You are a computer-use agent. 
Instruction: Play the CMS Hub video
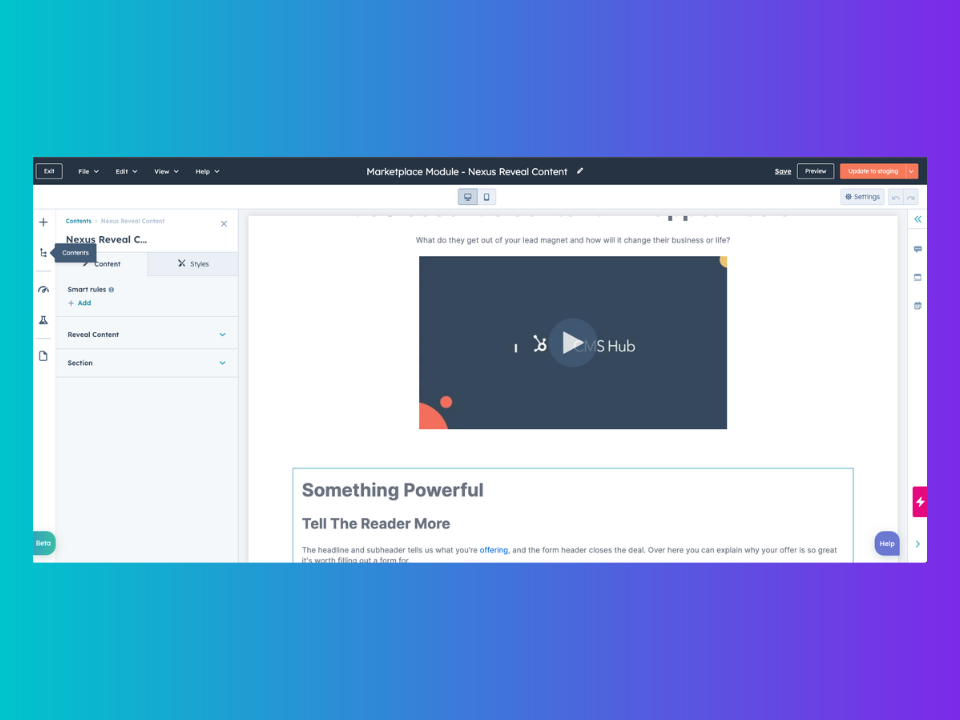[573, 342]
